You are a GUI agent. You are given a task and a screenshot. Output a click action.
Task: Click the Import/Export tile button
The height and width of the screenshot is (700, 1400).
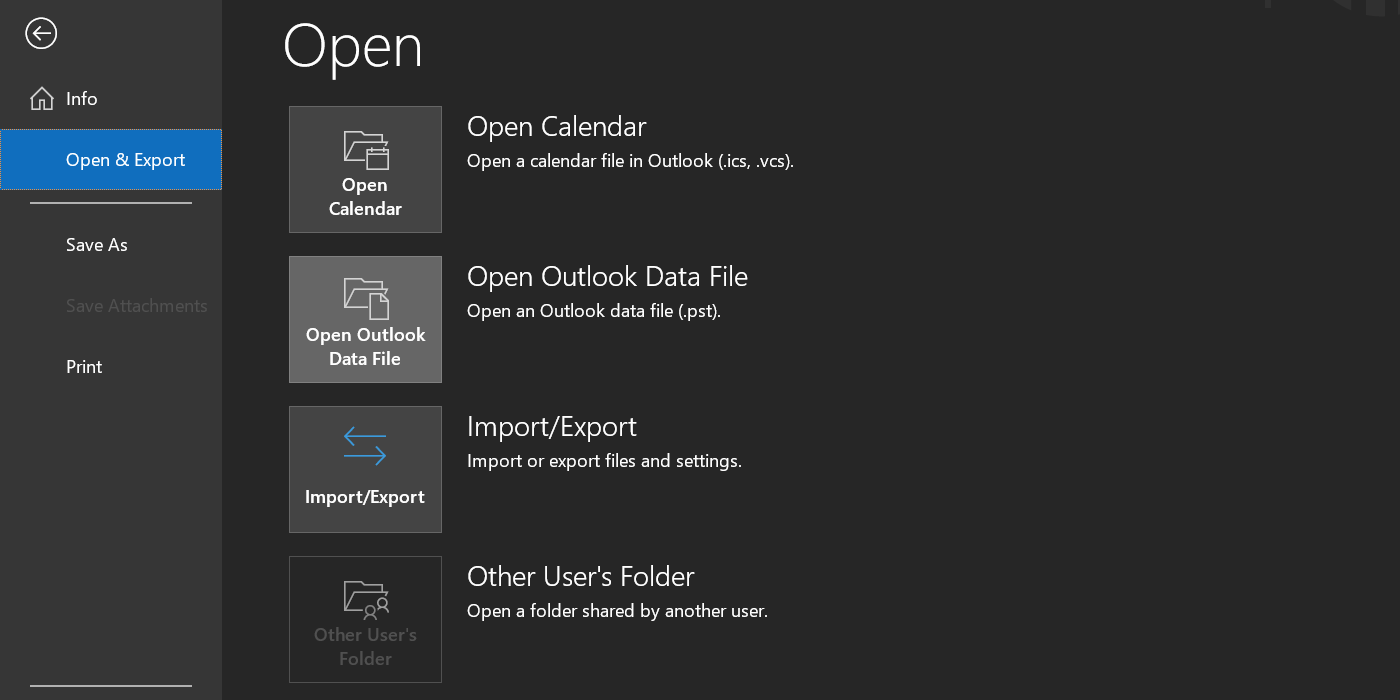click(365, 469)
